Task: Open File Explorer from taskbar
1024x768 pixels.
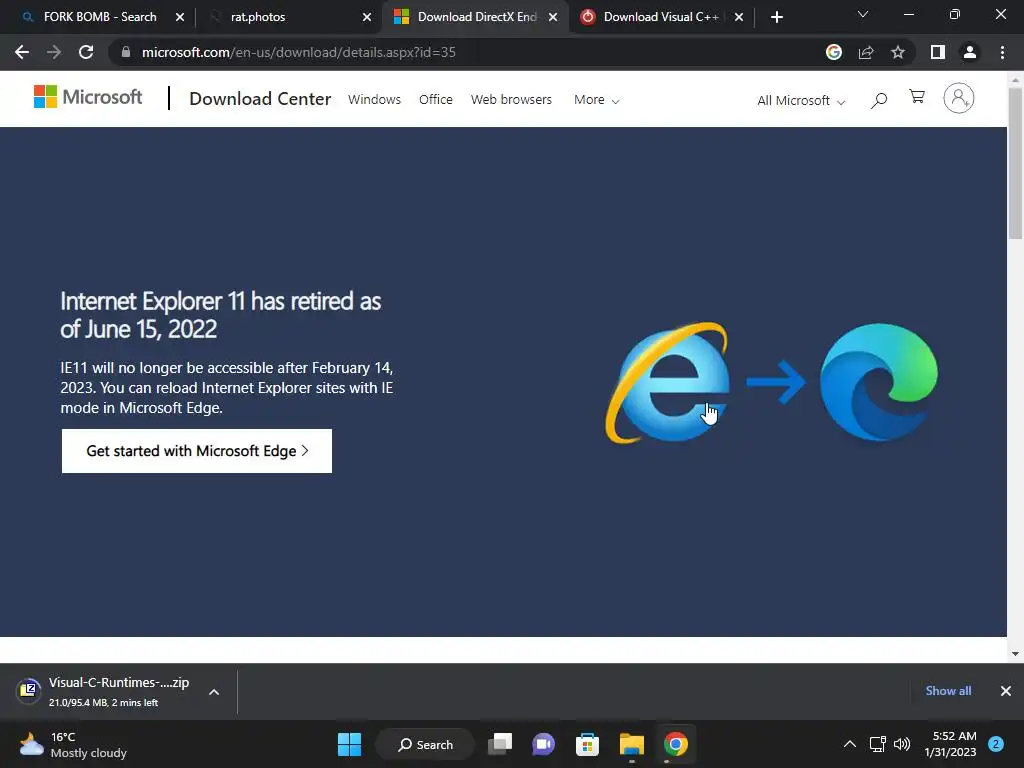Action: click(x=632, y=744)
